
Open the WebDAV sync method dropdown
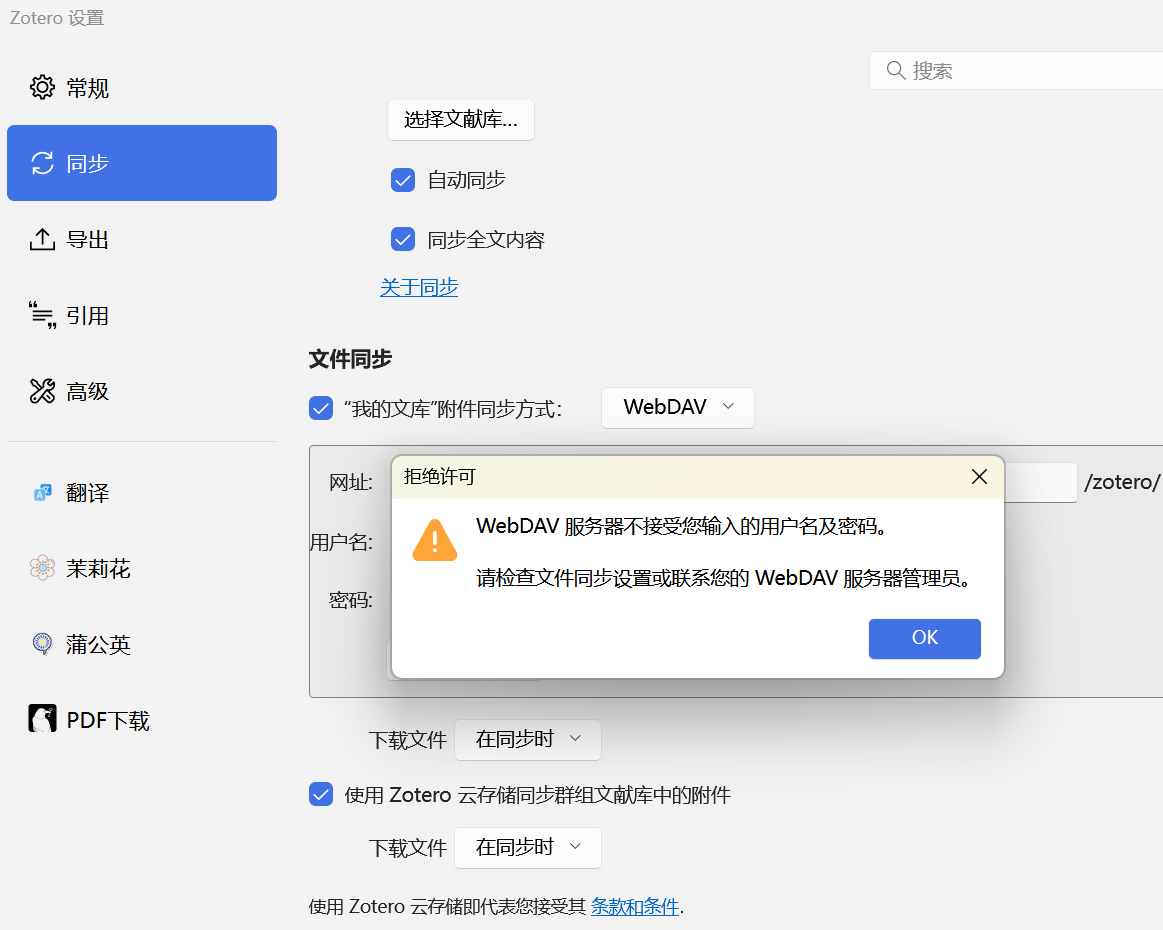point(678,407)
